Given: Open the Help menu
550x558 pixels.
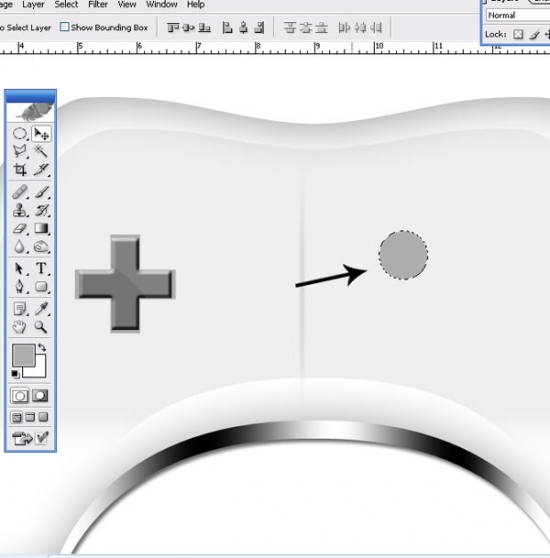Looking at the screenshot, I should (x=196, y=5).
